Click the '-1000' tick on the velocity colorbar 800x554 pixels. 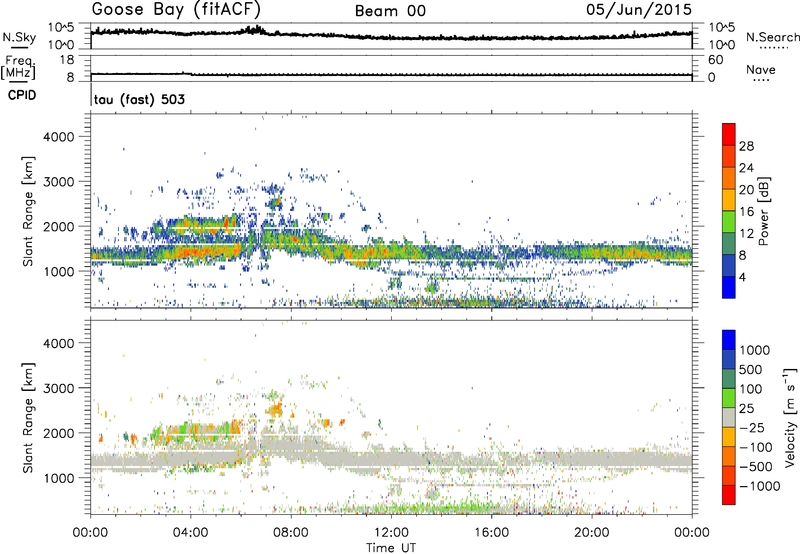(760, 486)
